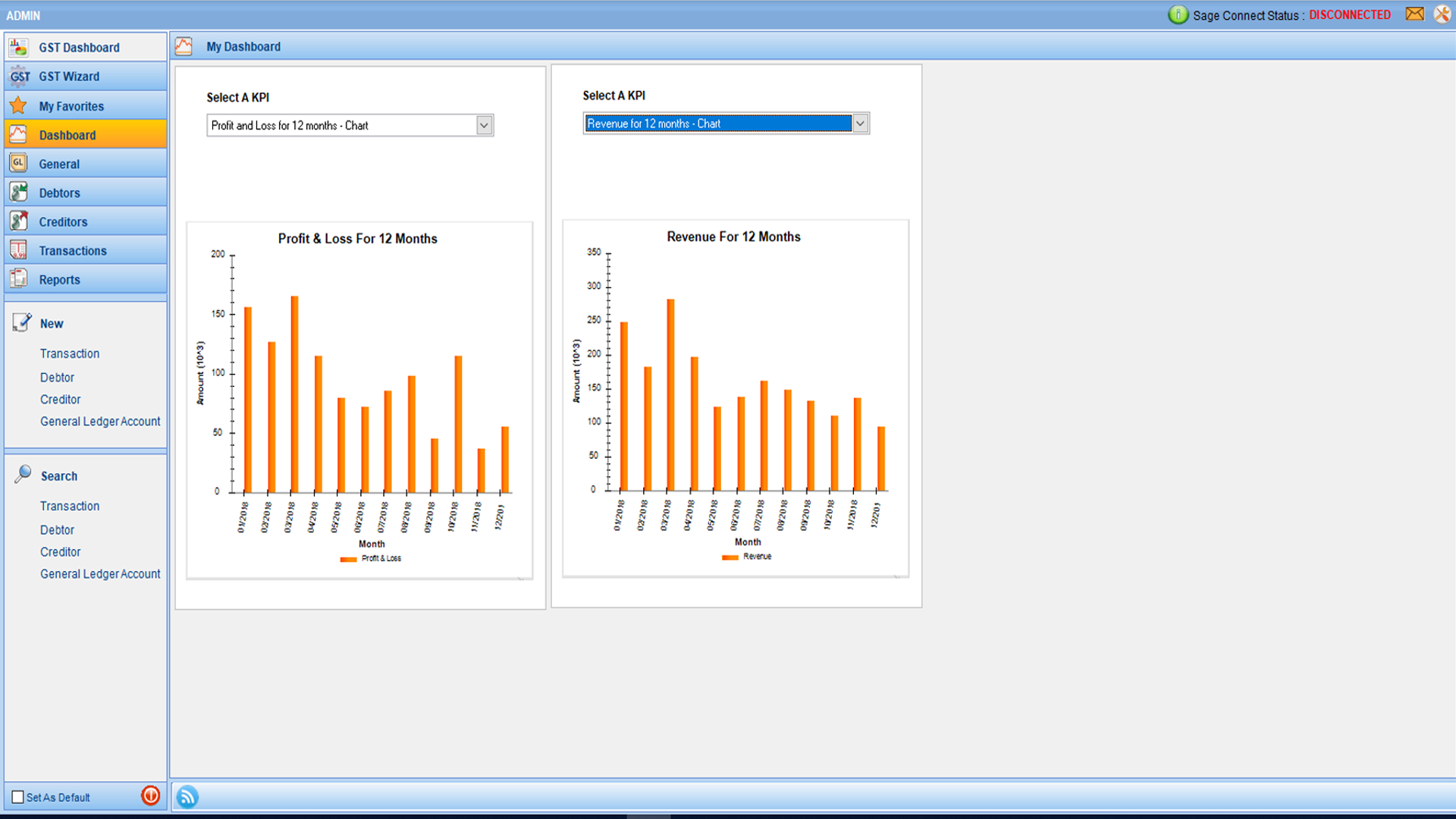Open the GST Wizard icon
Image resolution: width=1456 pixels, height=819 pixels.
click(x=19, y=77)
